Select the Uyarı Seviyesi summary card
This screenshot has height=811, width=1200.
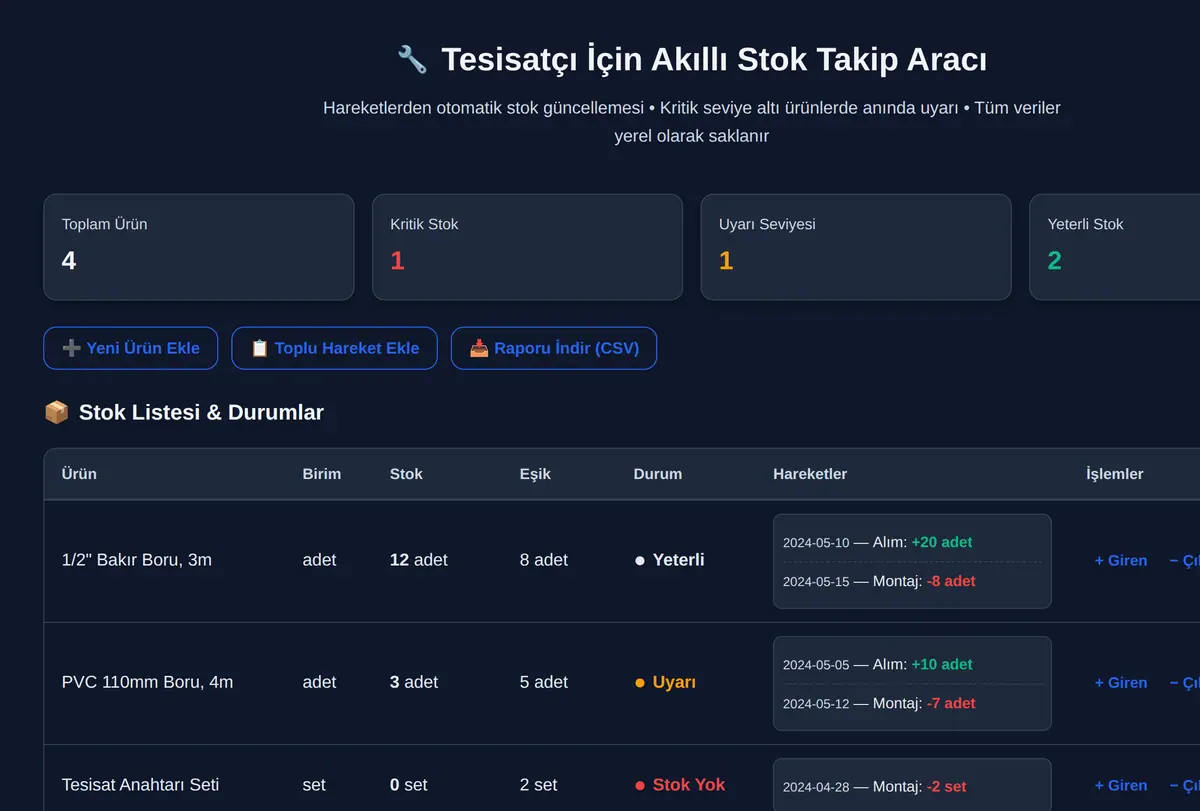(856, 247)
